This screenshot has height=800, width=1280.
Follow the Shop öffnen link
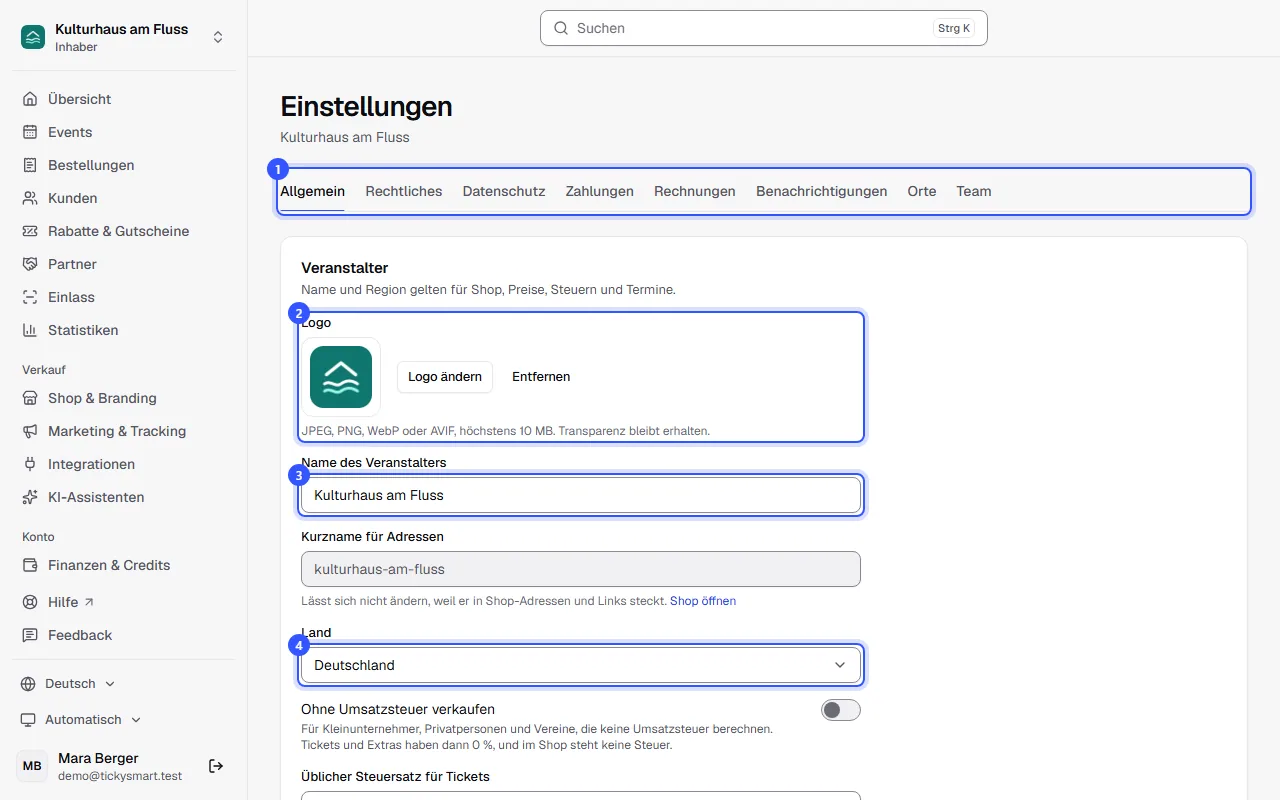click(x=703, y=601)
